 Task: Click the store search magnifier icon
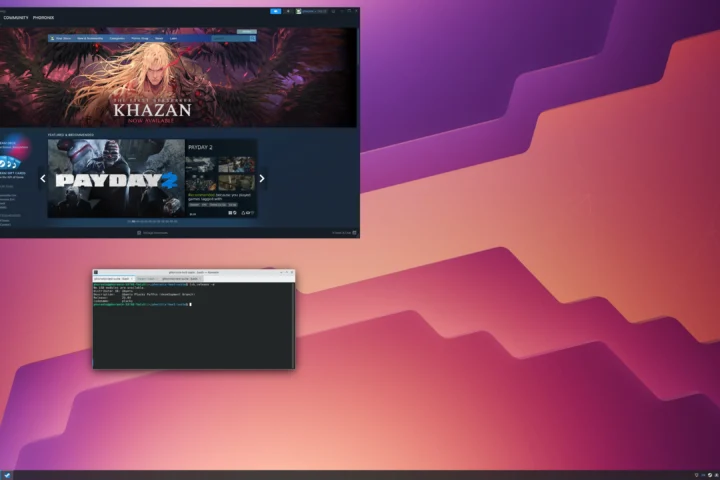tap(253, 39)
